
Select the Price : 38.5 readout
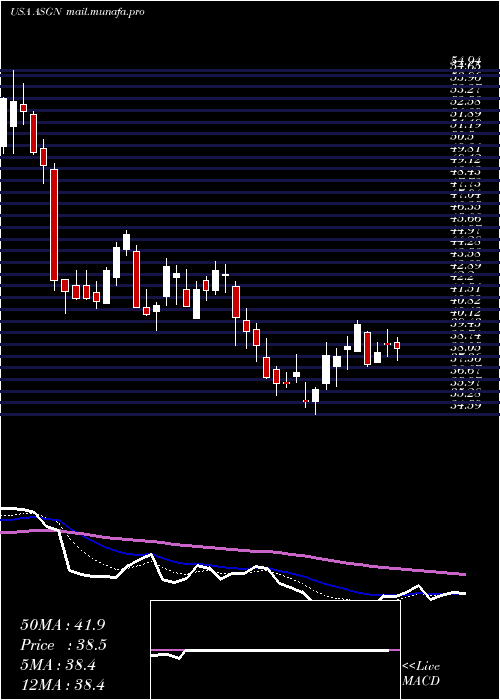(x=64, y=645)
